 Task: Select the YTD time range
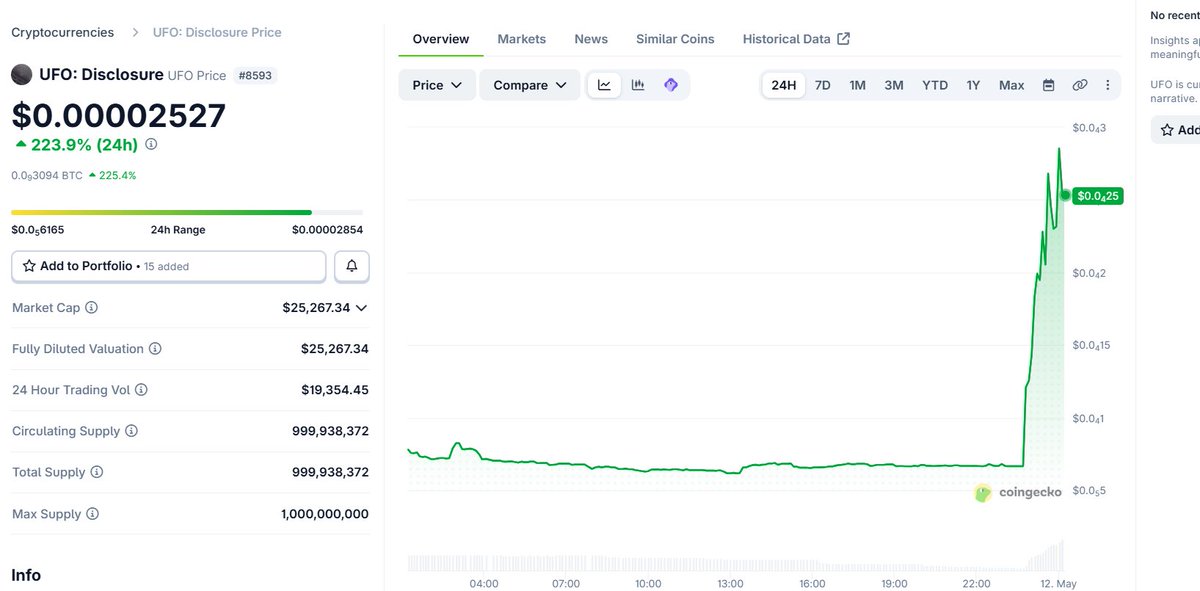point(935,85)
